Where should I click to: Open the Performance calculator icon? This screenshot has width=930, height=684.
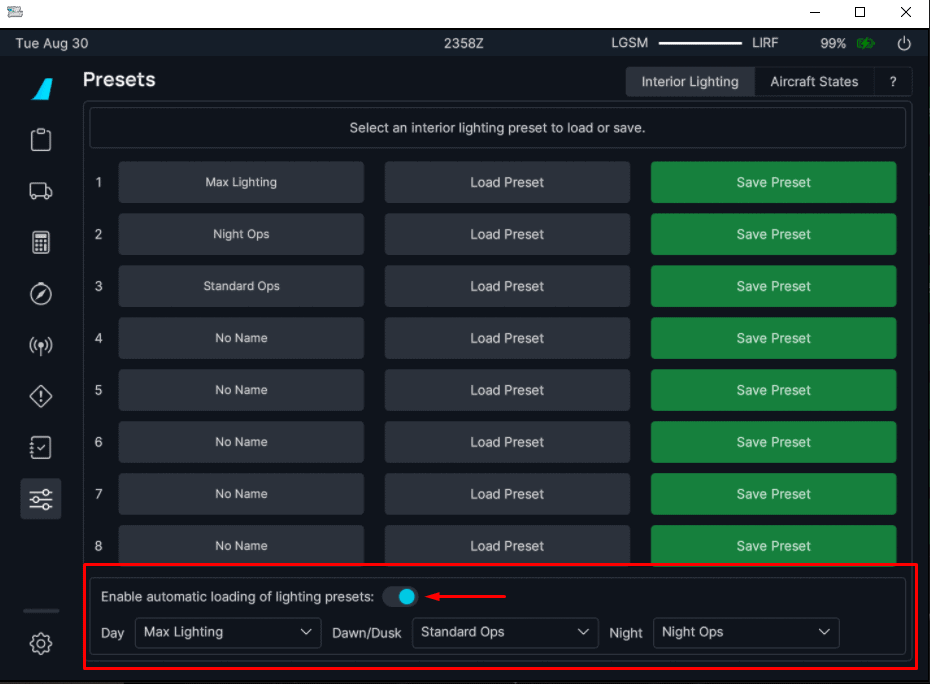tap(41, 242)
